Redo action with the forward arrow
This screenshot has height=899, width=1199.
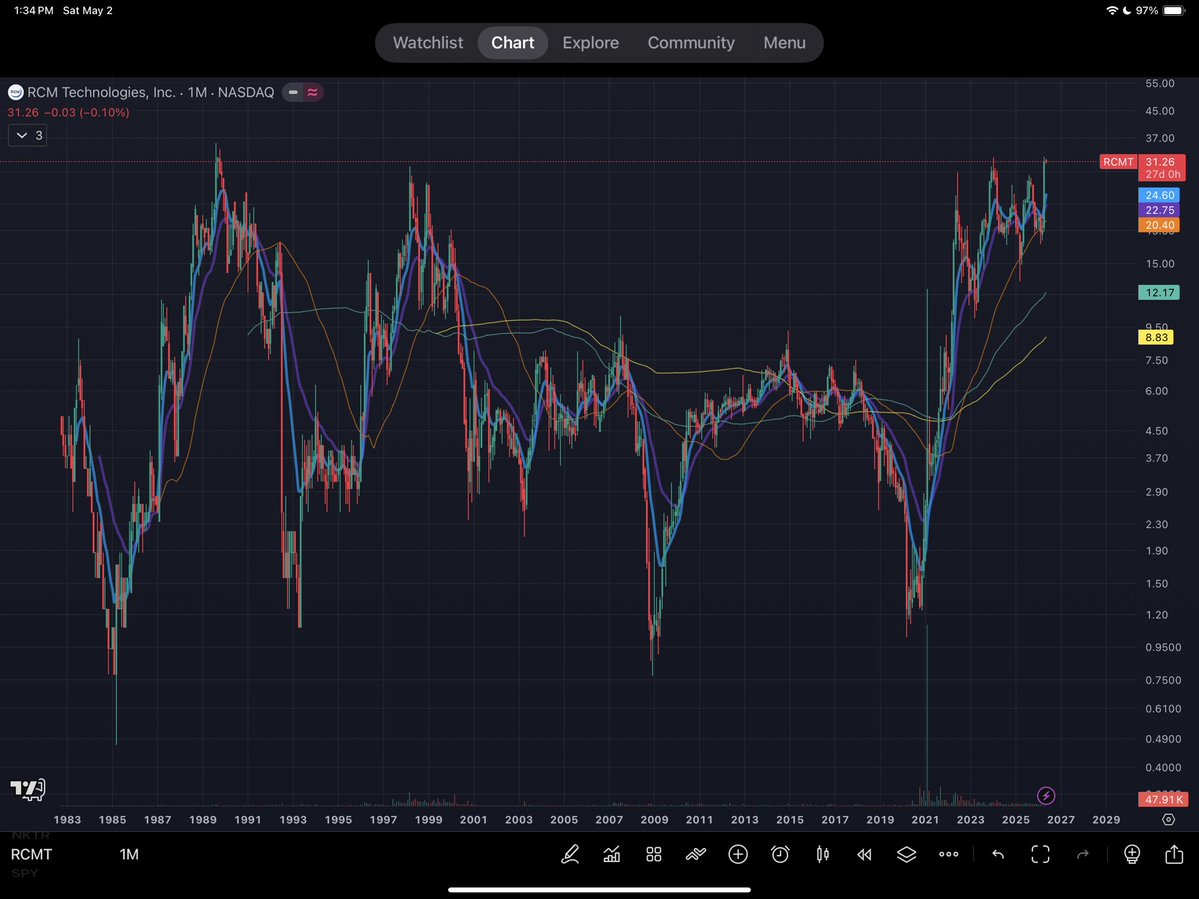[x=1083, y=854]
